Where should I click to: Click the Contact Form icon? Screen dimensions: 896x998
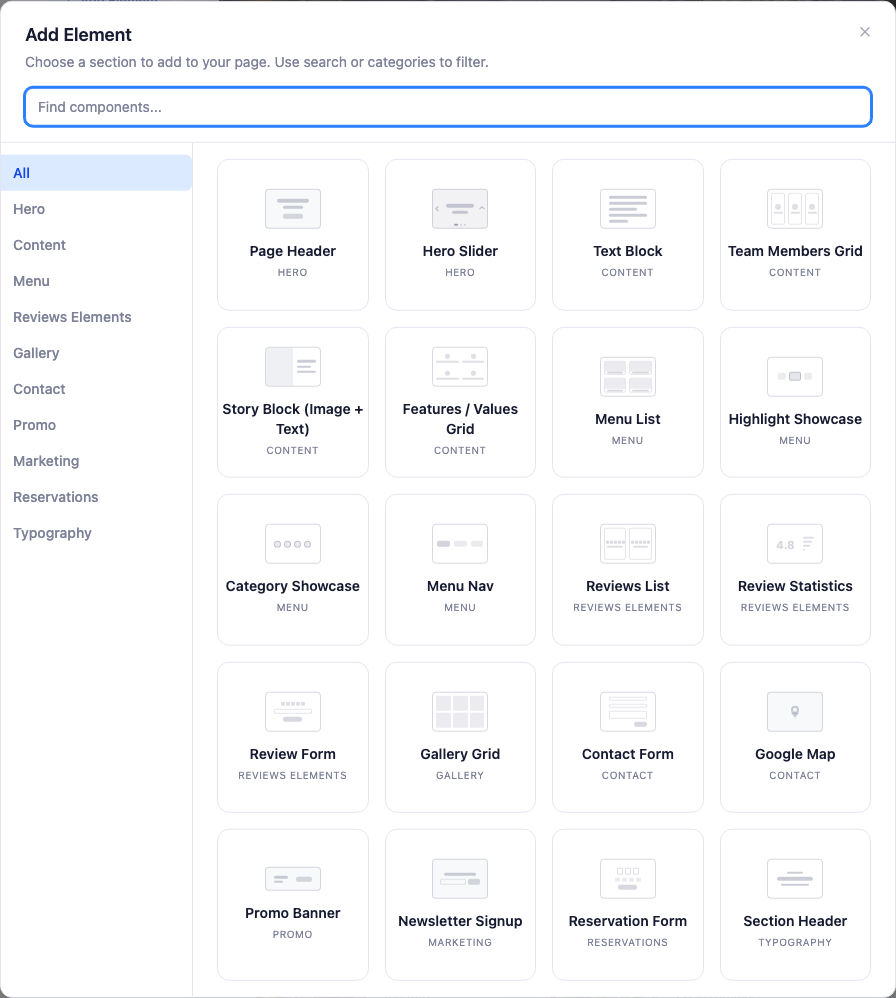tap(627, 712)
